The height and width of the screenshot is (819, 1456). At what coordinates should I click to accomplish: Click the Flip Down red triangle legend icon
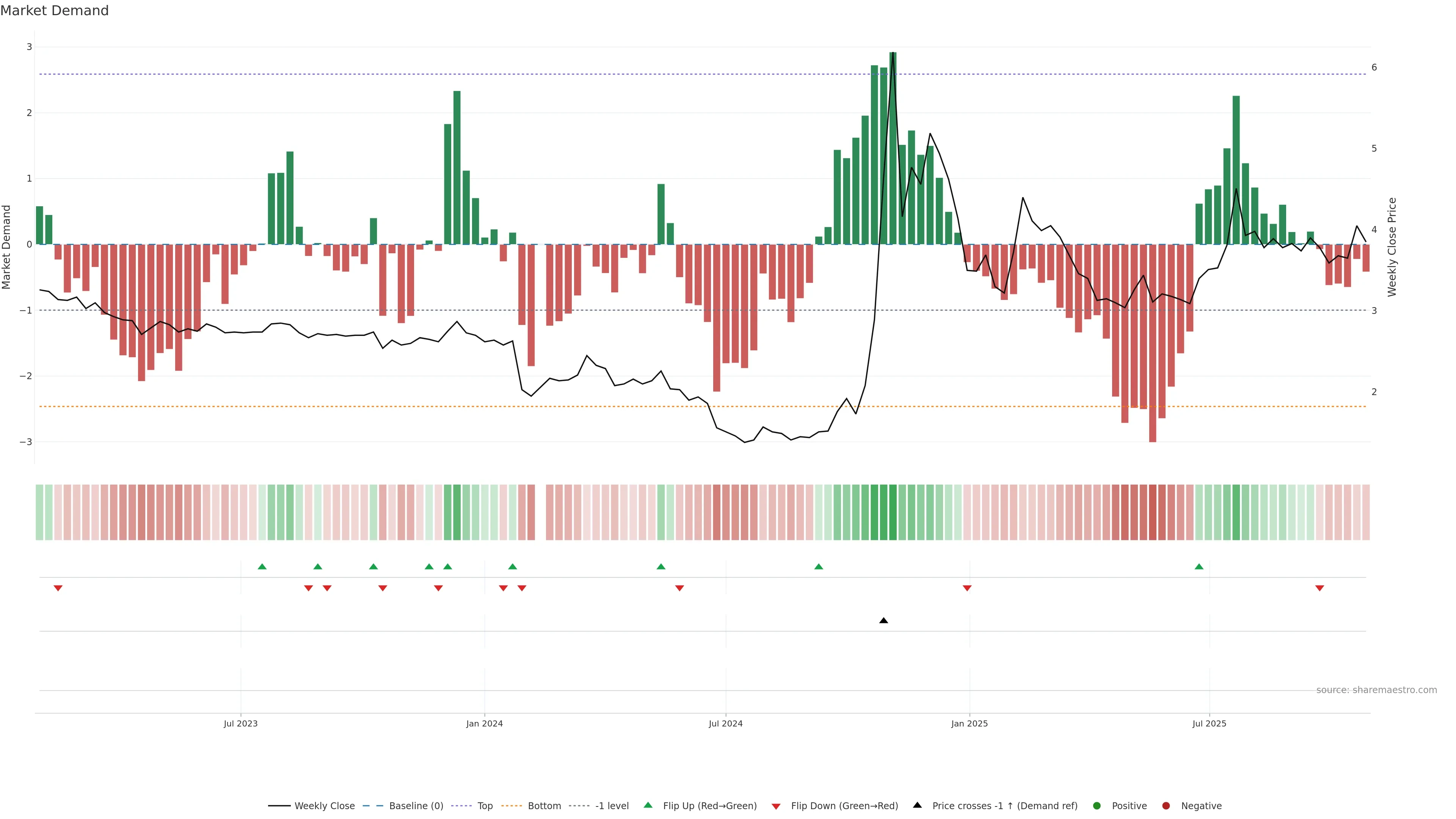[776, 806]
